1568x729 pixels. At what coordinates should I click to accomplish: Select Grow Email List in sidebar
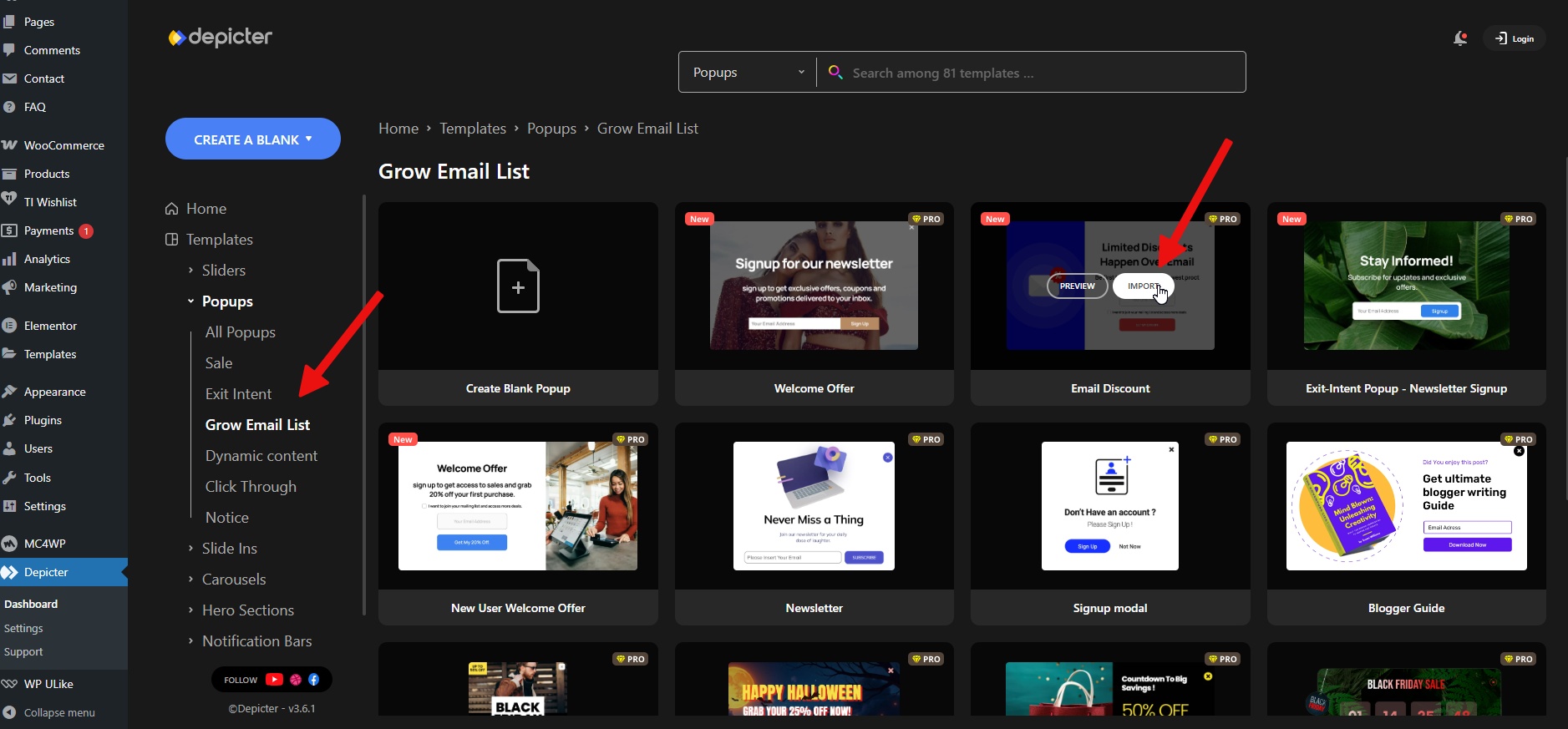pyautogui.click(x=257, y=425)
